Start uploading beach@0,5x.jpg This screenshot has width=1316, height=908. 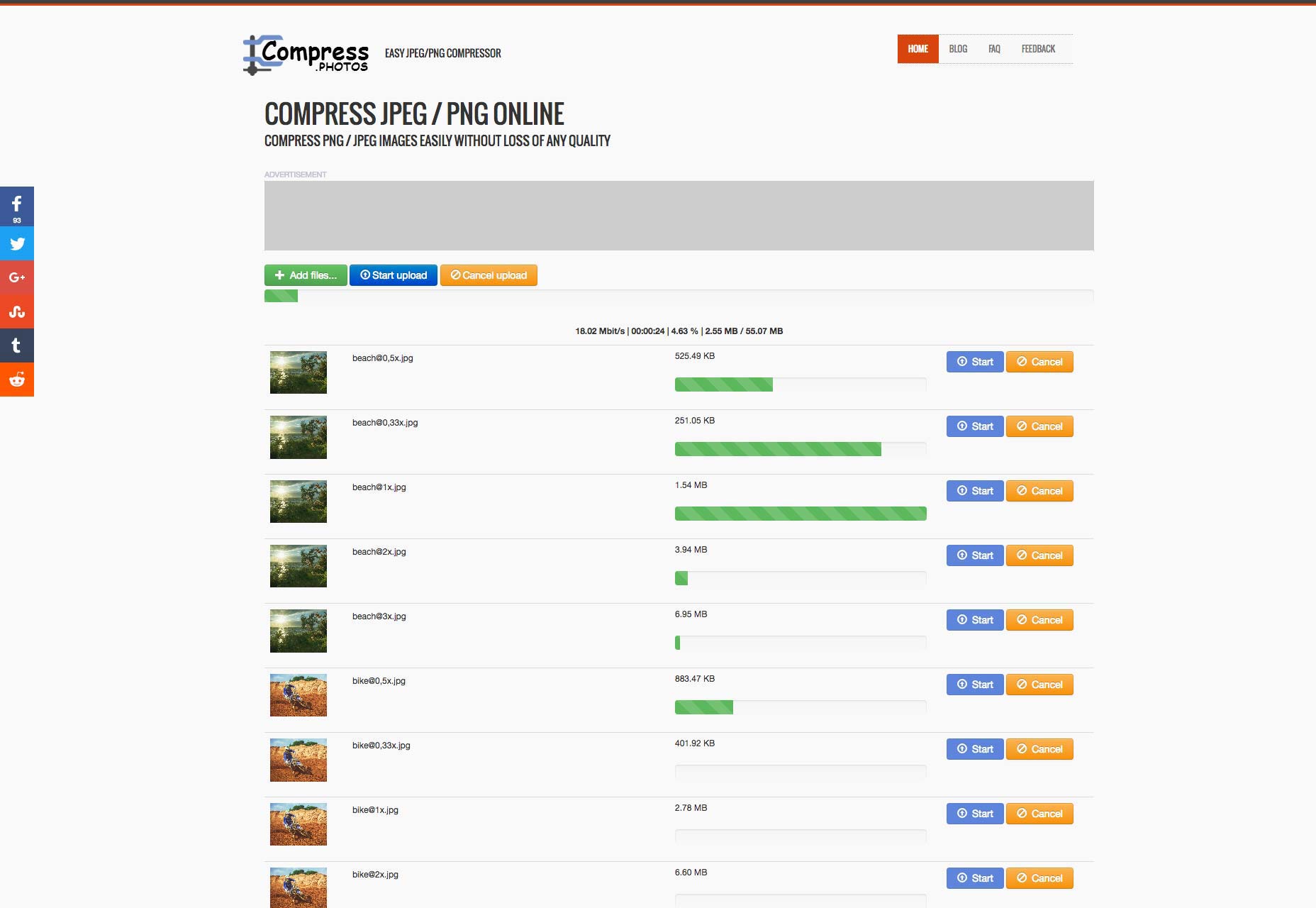pos(975,362)
